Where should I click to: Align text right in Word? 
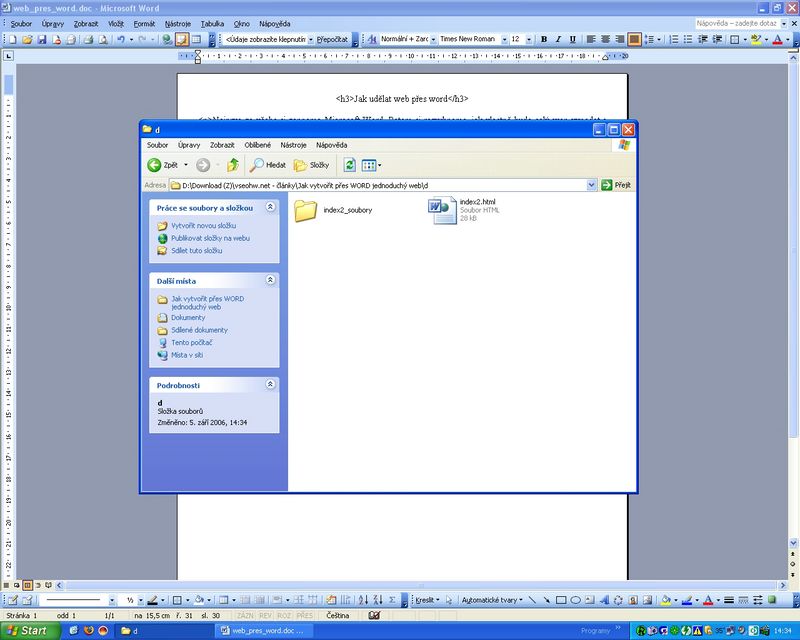tap(619, 39)
